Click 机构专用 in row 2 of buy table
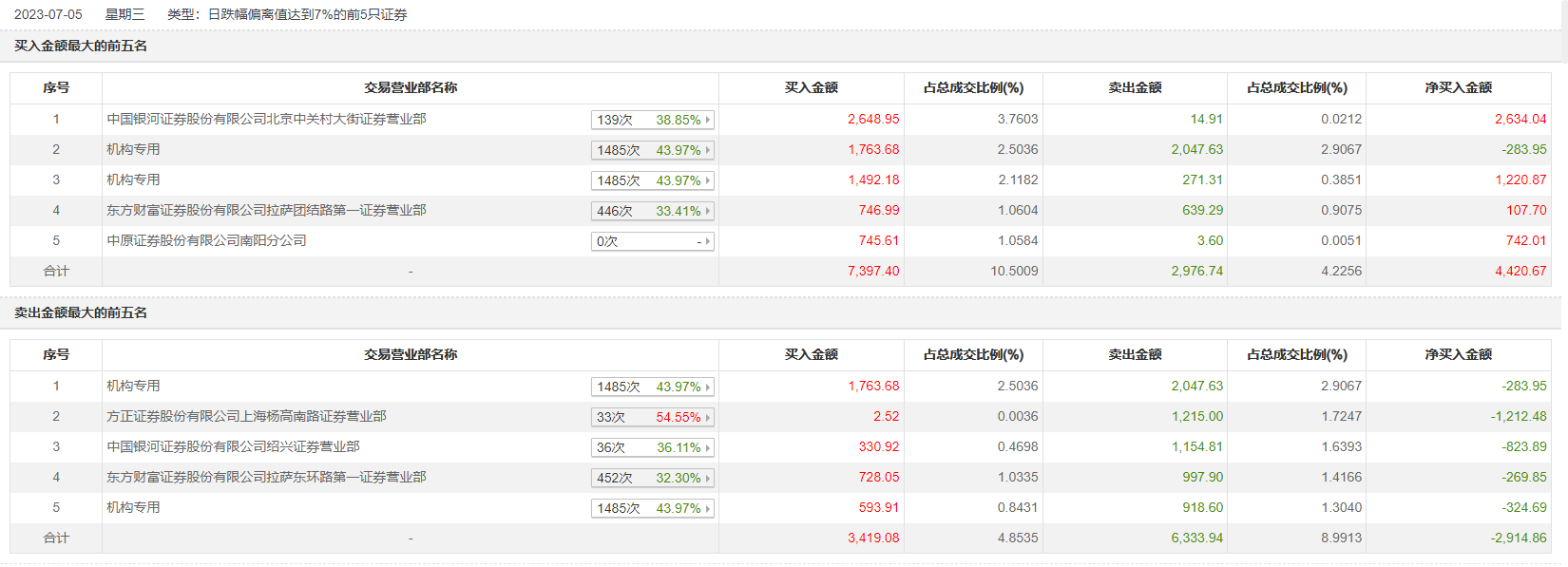 pos(133,149)
